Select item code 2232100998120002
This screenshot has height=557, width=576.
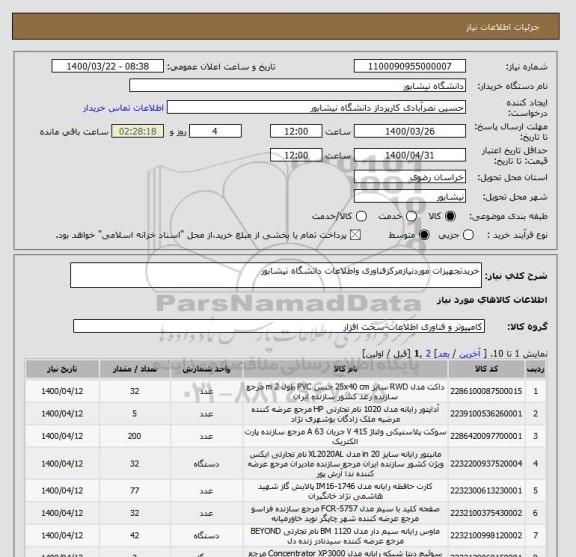(x=486, y=535)
